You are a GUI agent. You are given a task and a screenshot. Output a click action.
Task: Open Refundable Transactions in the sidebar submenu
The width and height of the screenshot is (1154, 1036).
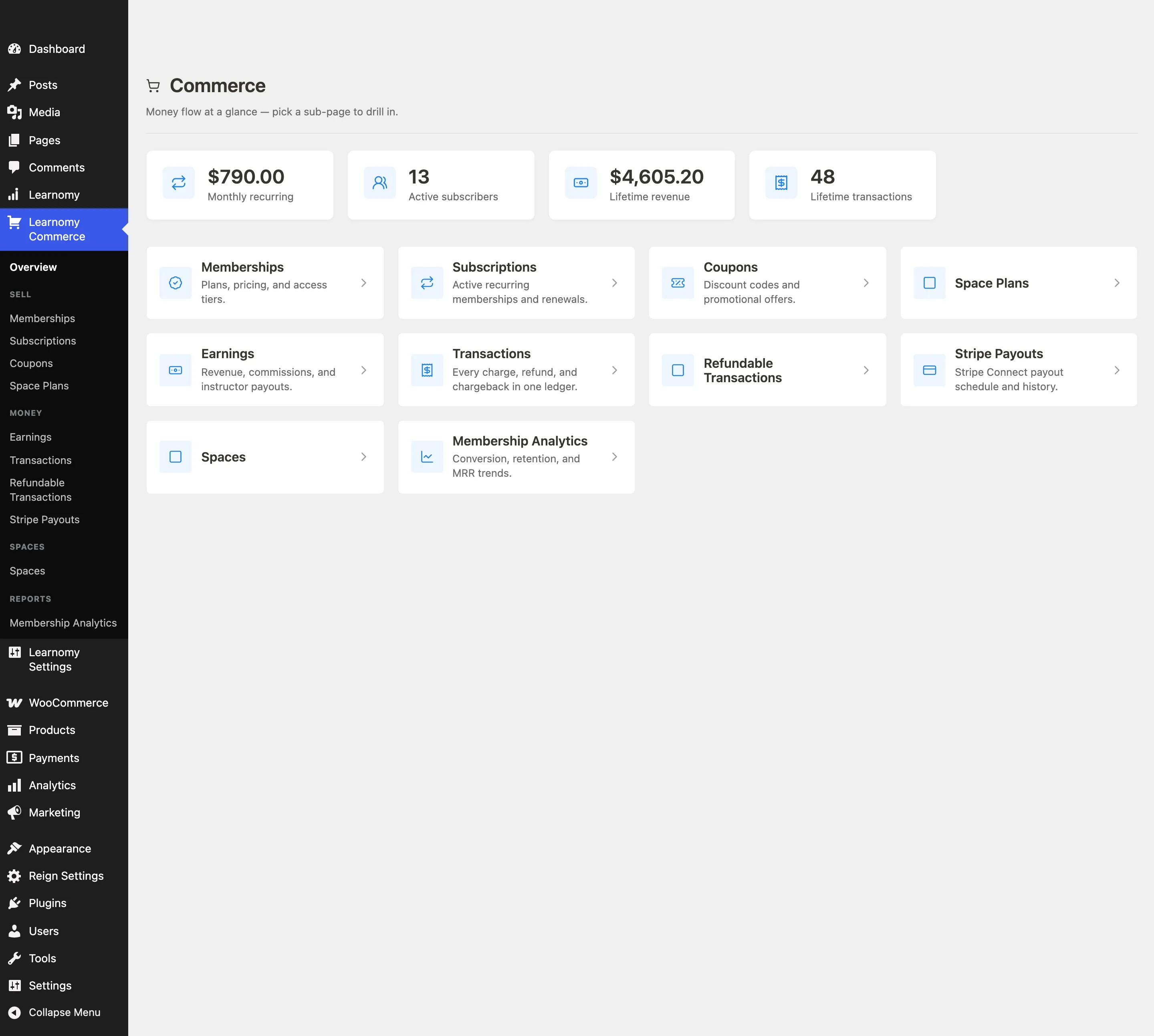coord(40,490)
